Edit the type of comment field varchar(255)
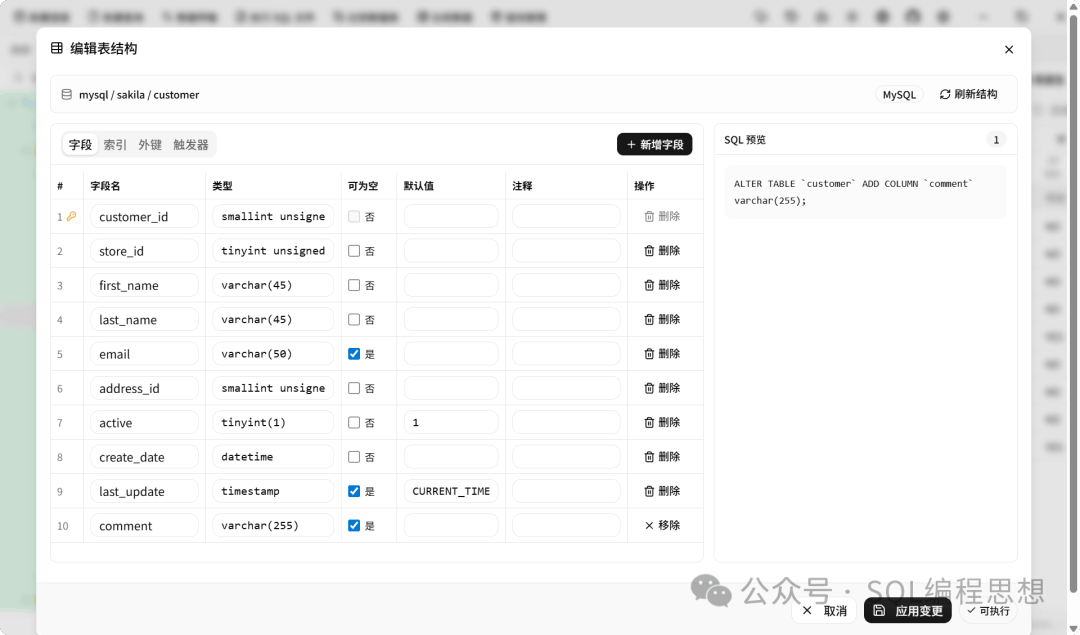The image size is (1080, 635). (273, 525)
